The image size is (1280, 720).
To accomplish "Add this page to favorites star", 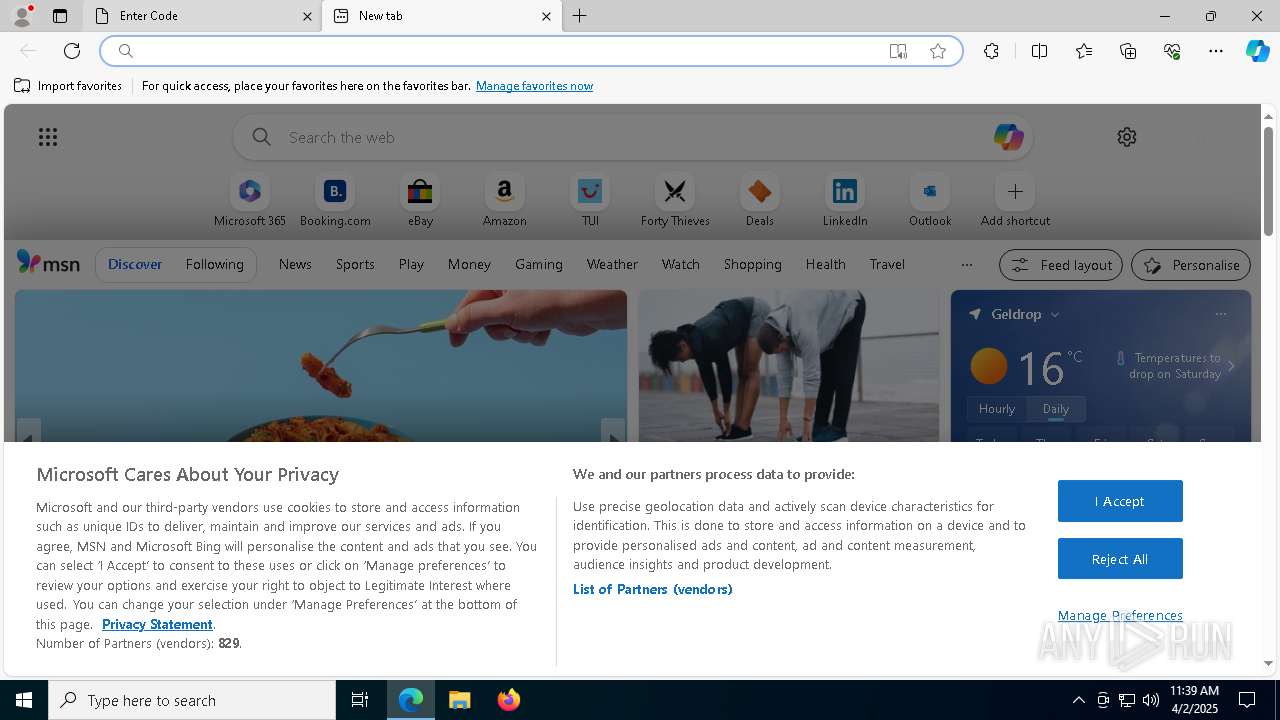I will pyautogui.click(x=938, y=51).
